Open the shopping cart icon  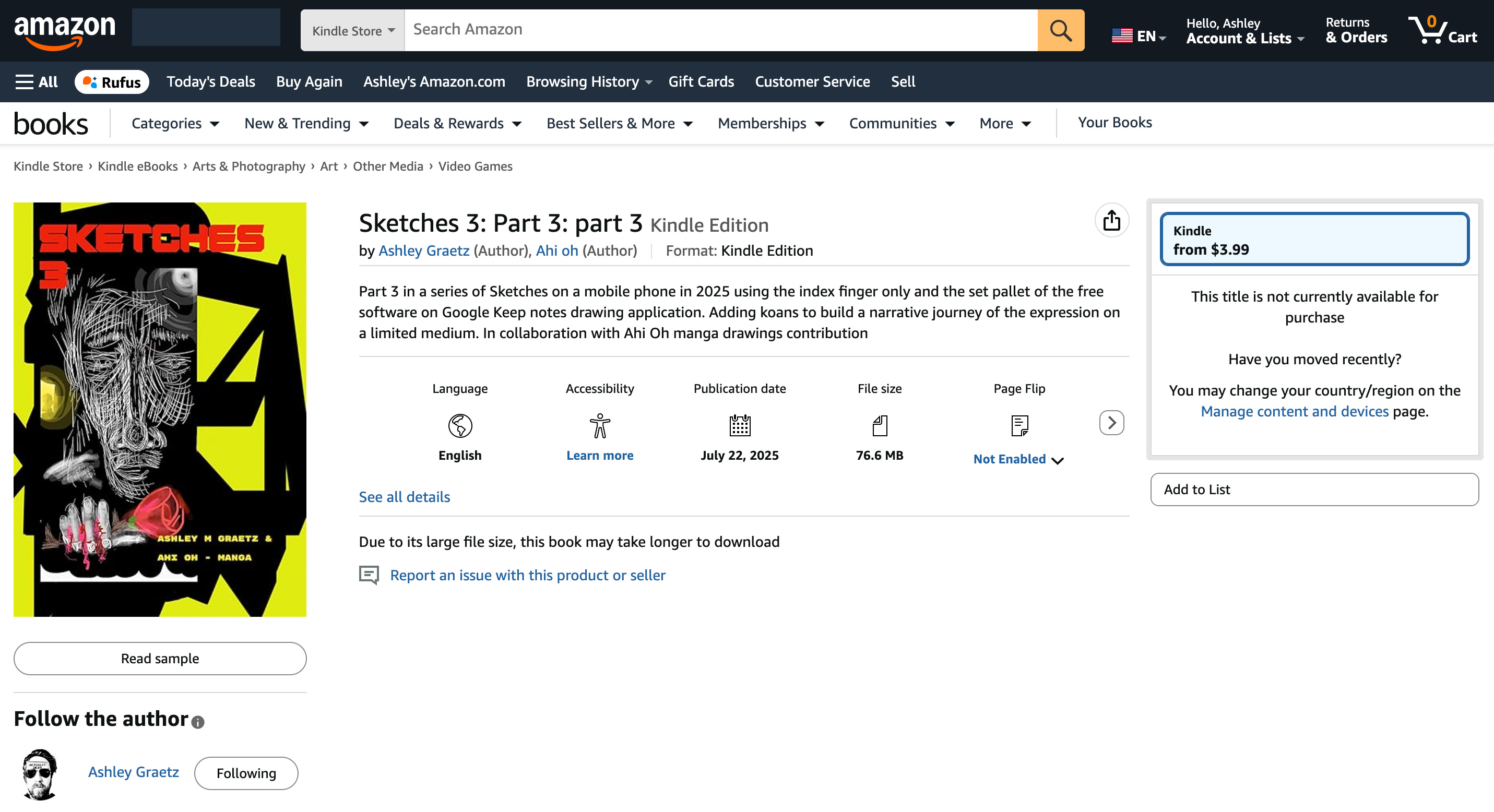click(1442, 30)
